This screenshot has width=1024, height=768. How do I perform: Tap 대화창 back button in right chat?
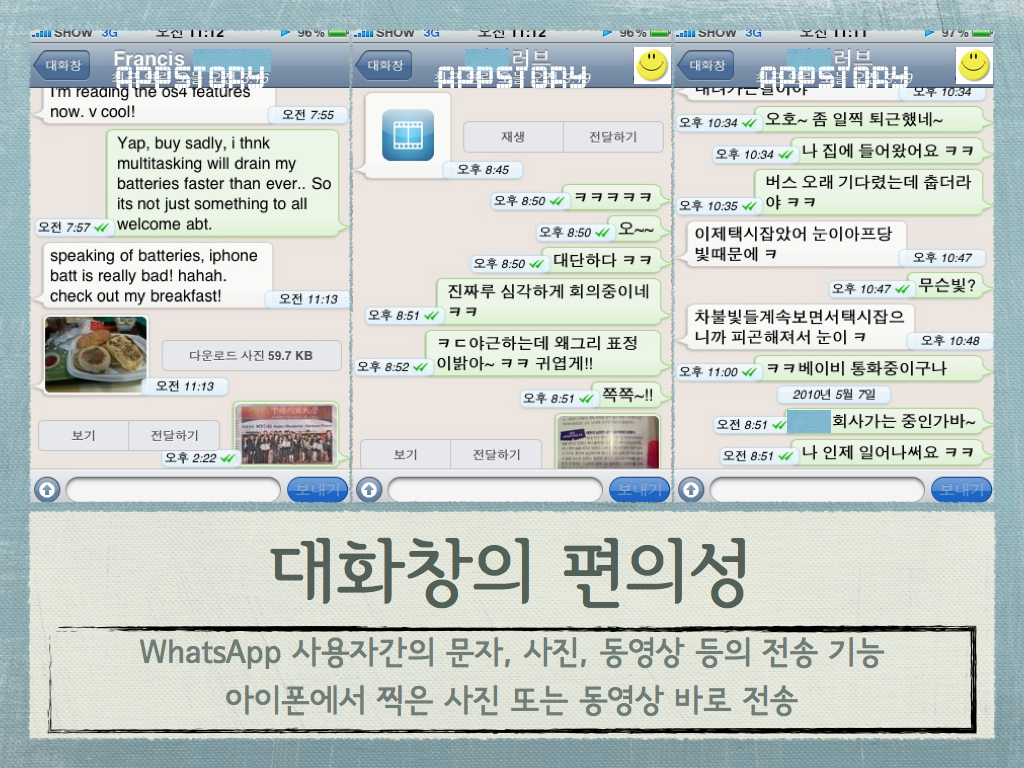pos(706,65)
